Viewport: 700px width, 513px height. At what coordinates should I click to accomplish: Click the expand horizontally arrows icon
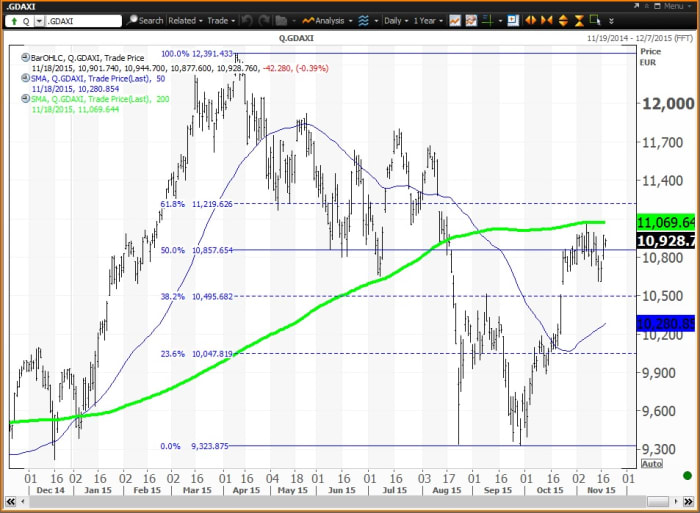click(x=530, y=21)
